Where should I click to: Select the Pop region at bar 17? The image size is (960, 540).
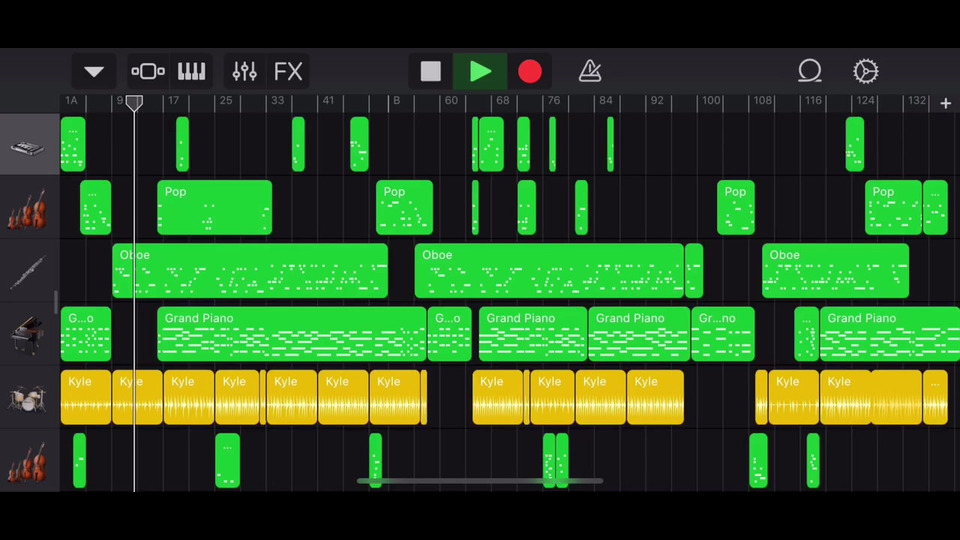[x=214, y=208]
